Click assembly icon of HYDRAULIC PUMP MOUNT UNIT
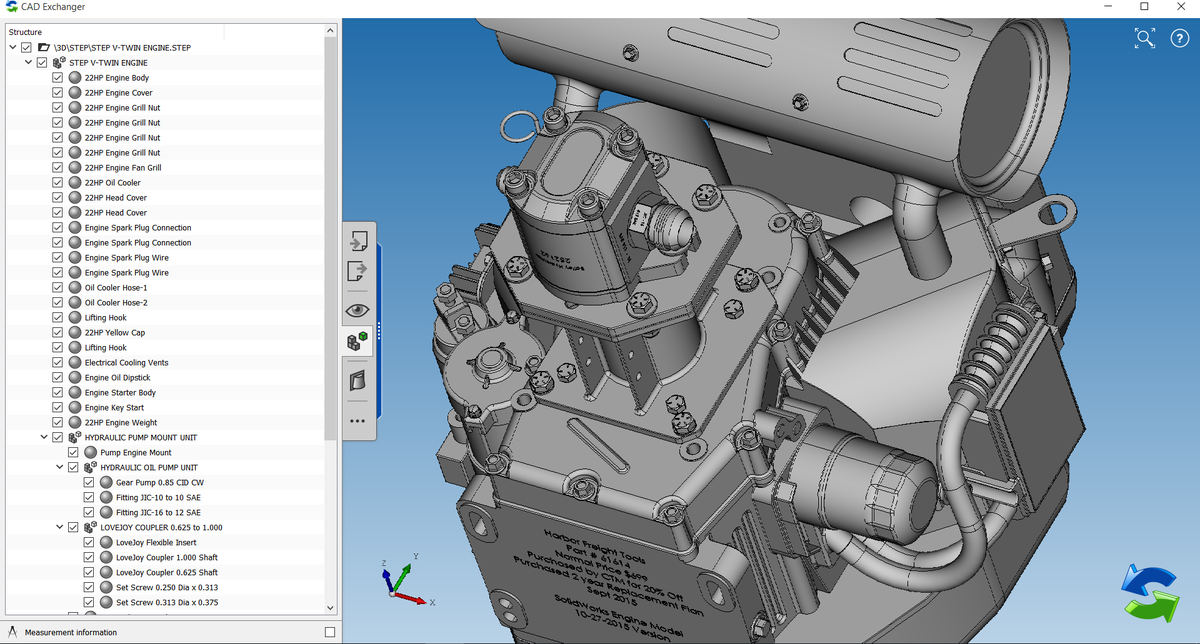 [x=75, y=437]
